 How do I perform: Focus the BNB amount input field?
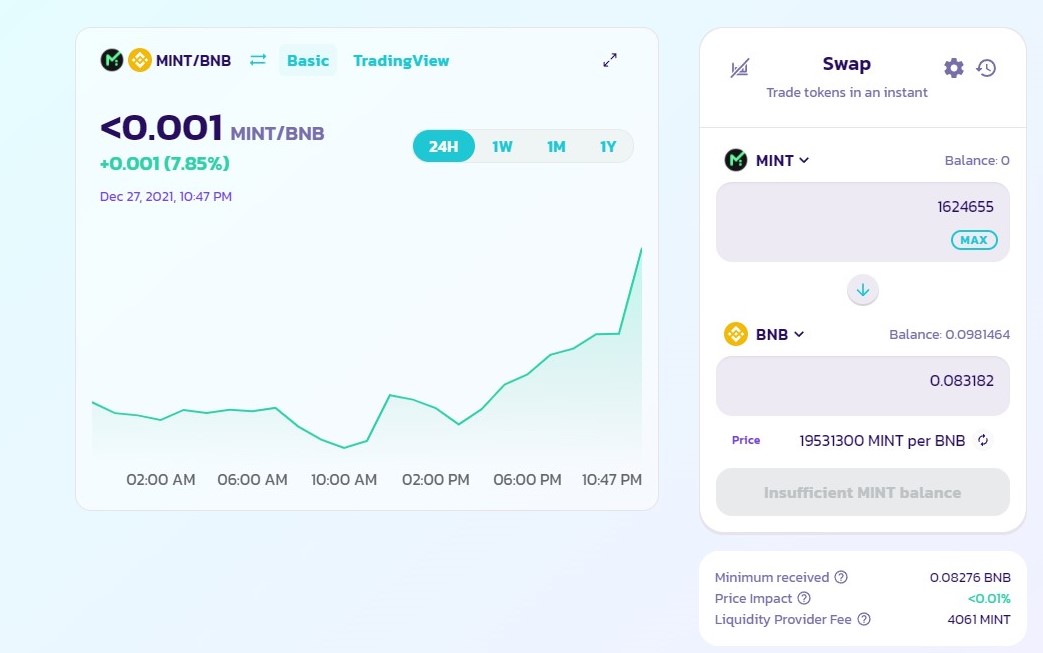[x=863, y=386]
